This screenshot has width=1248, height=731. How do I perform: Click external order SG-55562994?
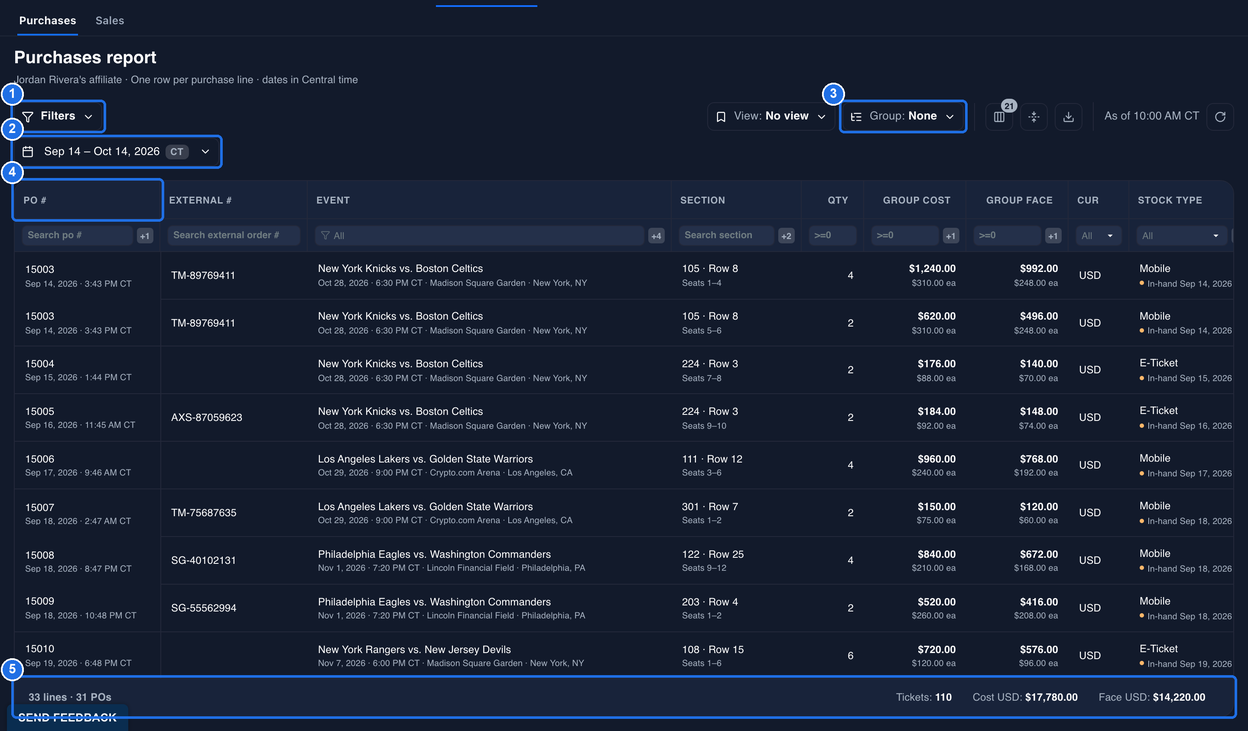[x=204, y=608]
